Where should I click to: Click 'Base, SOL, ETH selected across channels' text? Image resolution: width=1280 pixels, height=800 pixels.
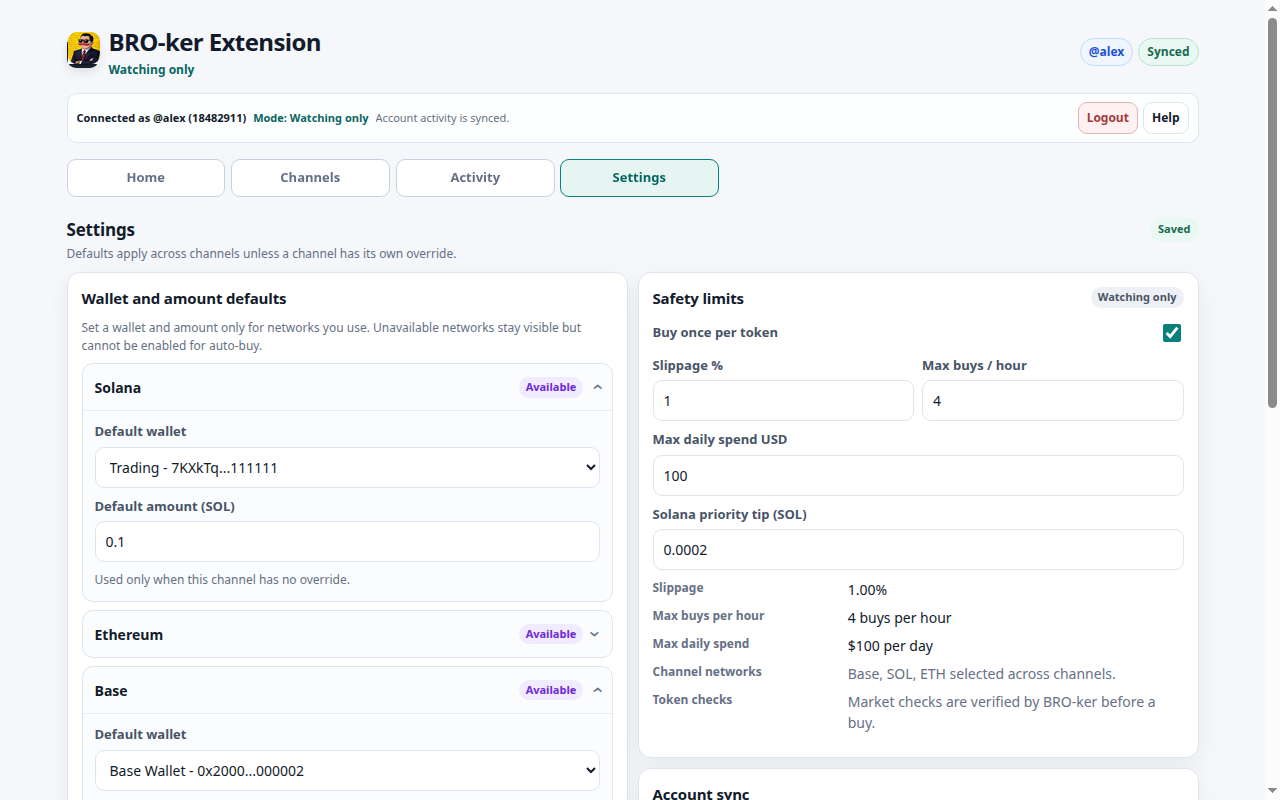982,674
